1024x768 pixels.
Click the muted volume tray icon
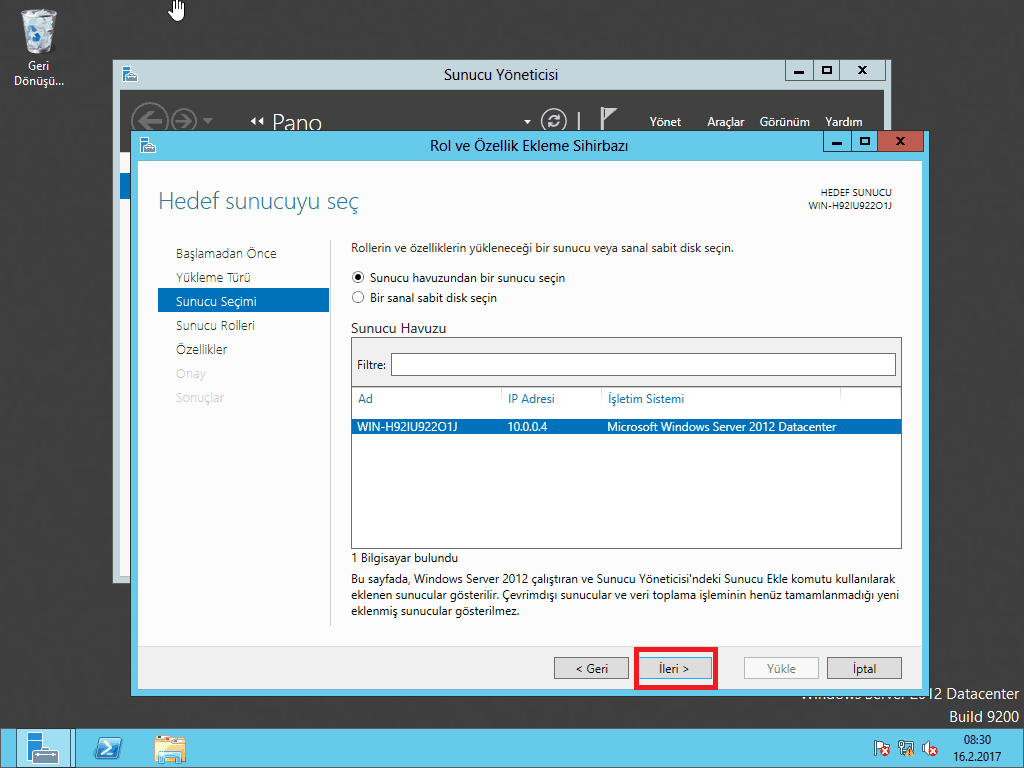[x=930, y=748]
